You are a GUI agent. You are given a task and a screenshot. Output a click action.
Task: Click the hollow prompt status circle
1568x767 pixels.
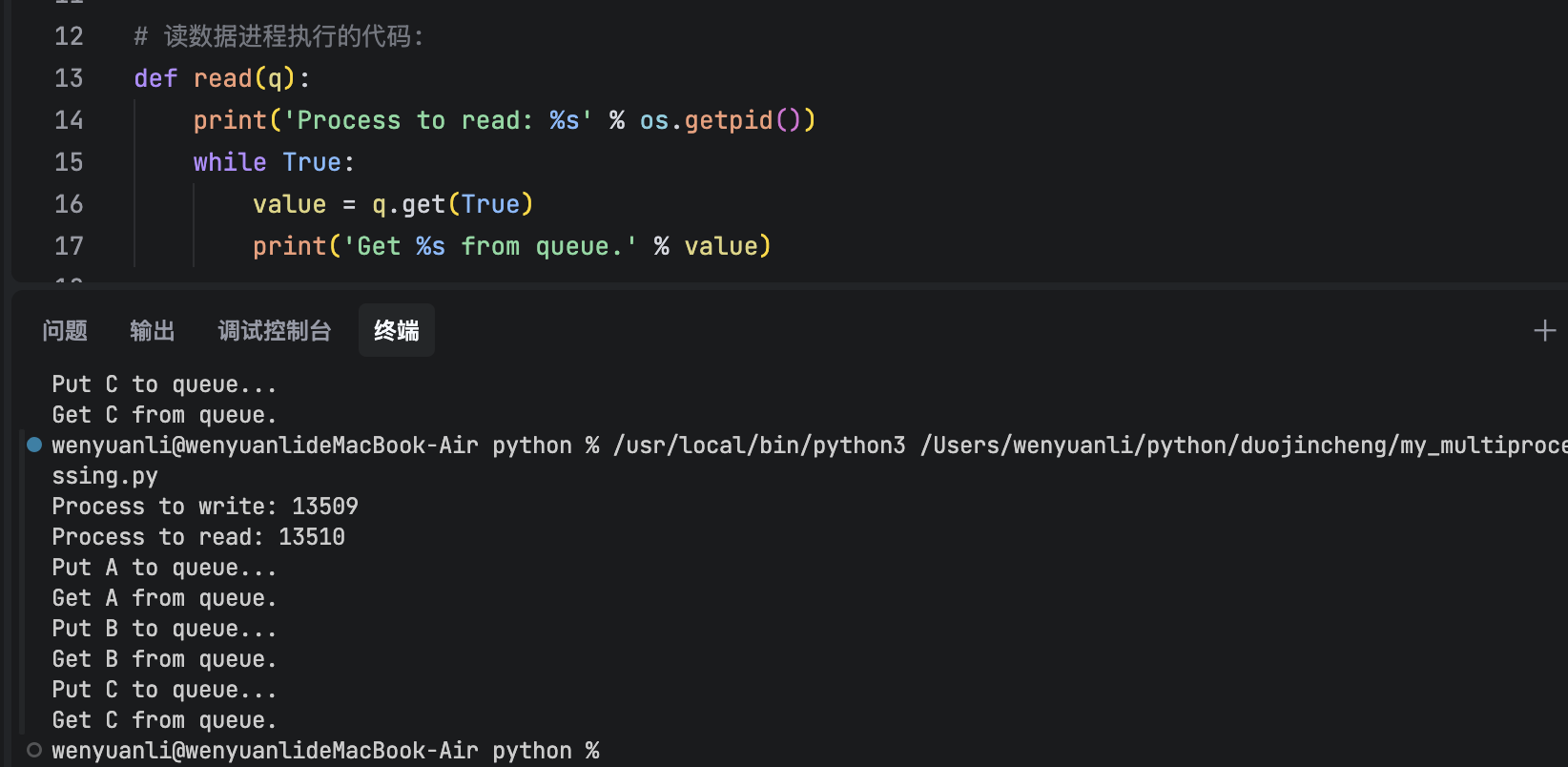34,750
